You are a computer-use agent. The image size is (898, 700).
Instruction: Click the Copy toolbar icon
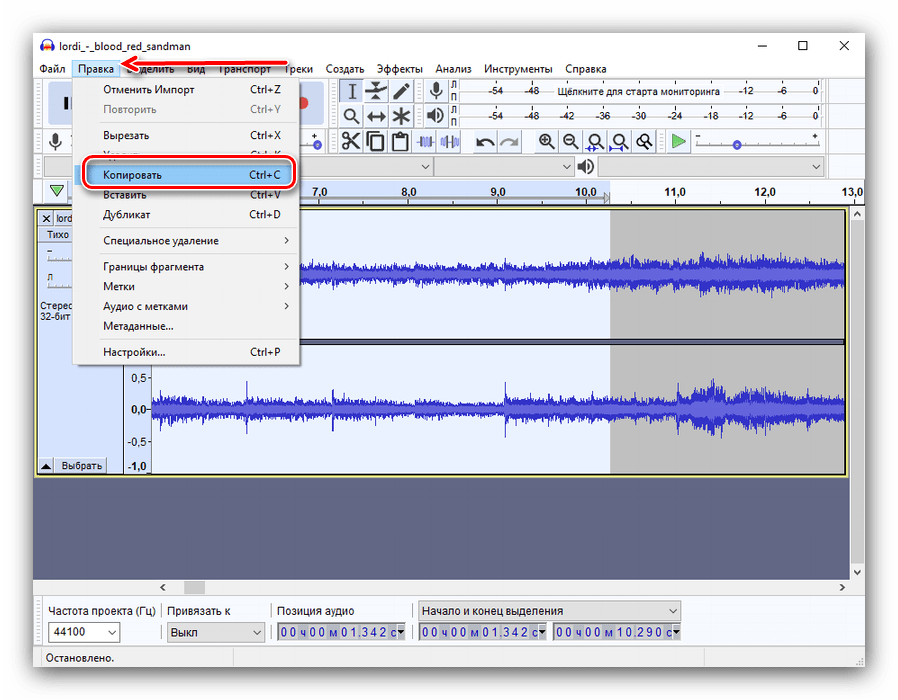point(375,141)
